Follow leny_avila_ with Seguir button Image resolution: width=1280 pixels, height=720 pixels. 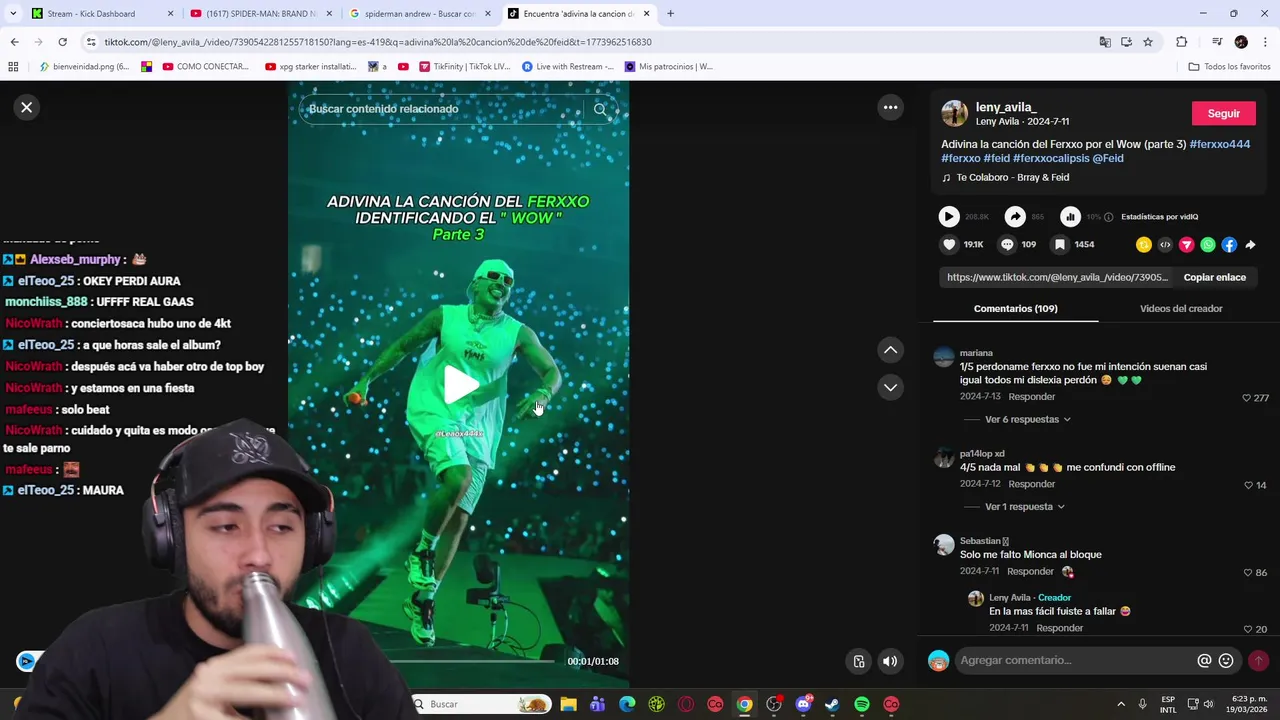(x=1223, y=113)
